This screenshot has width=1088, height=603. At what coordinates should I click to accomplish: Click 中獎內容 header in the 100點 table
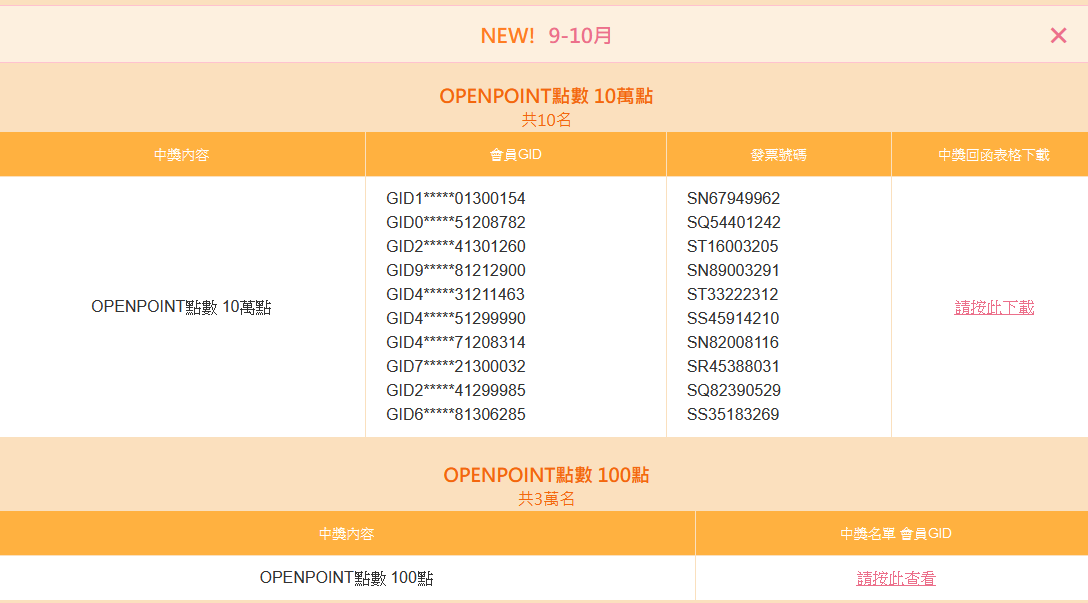coord(346,534)
